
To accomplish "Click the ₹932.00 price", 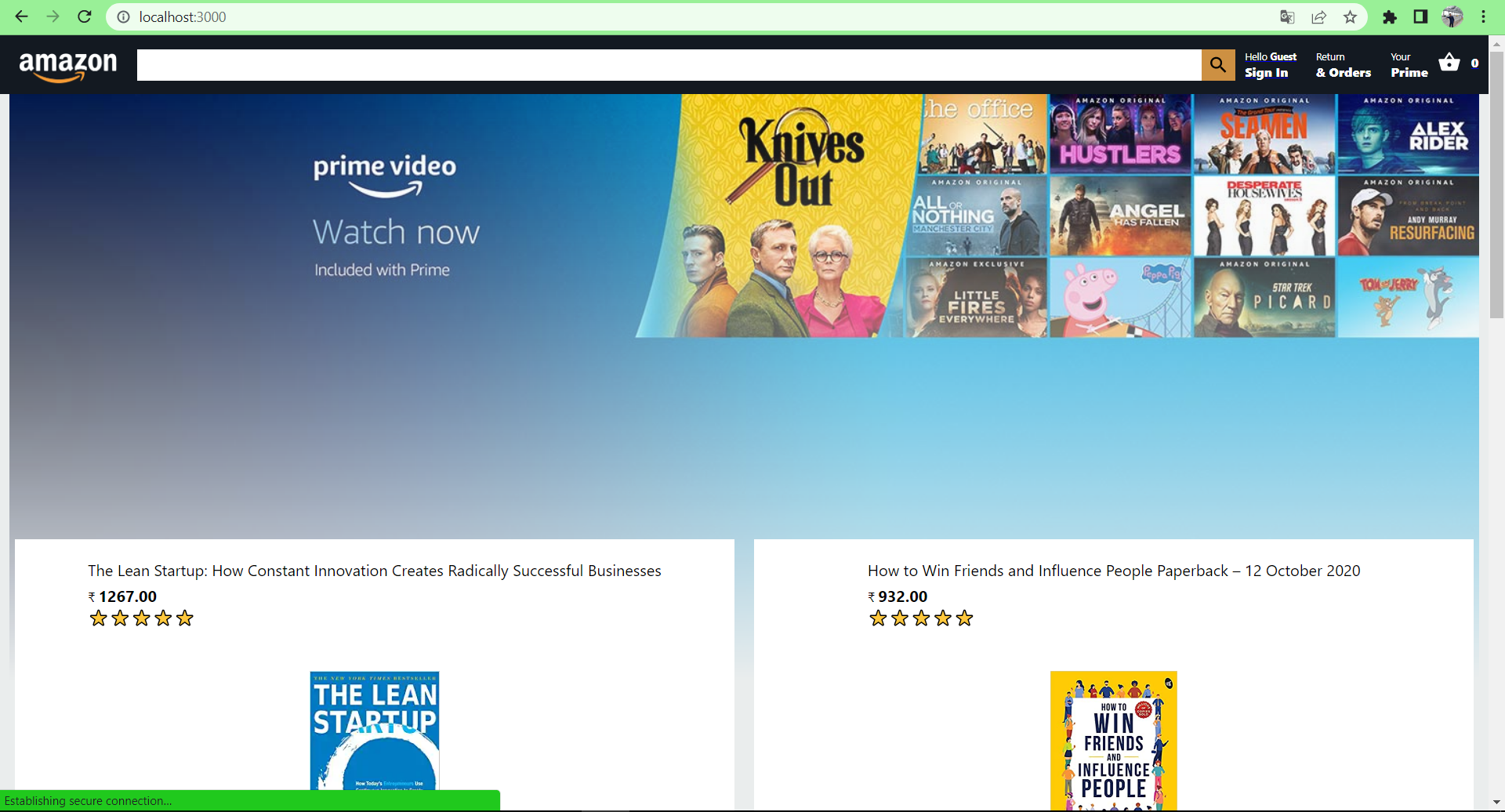I will pyautogui.click(x=898, y=596).
